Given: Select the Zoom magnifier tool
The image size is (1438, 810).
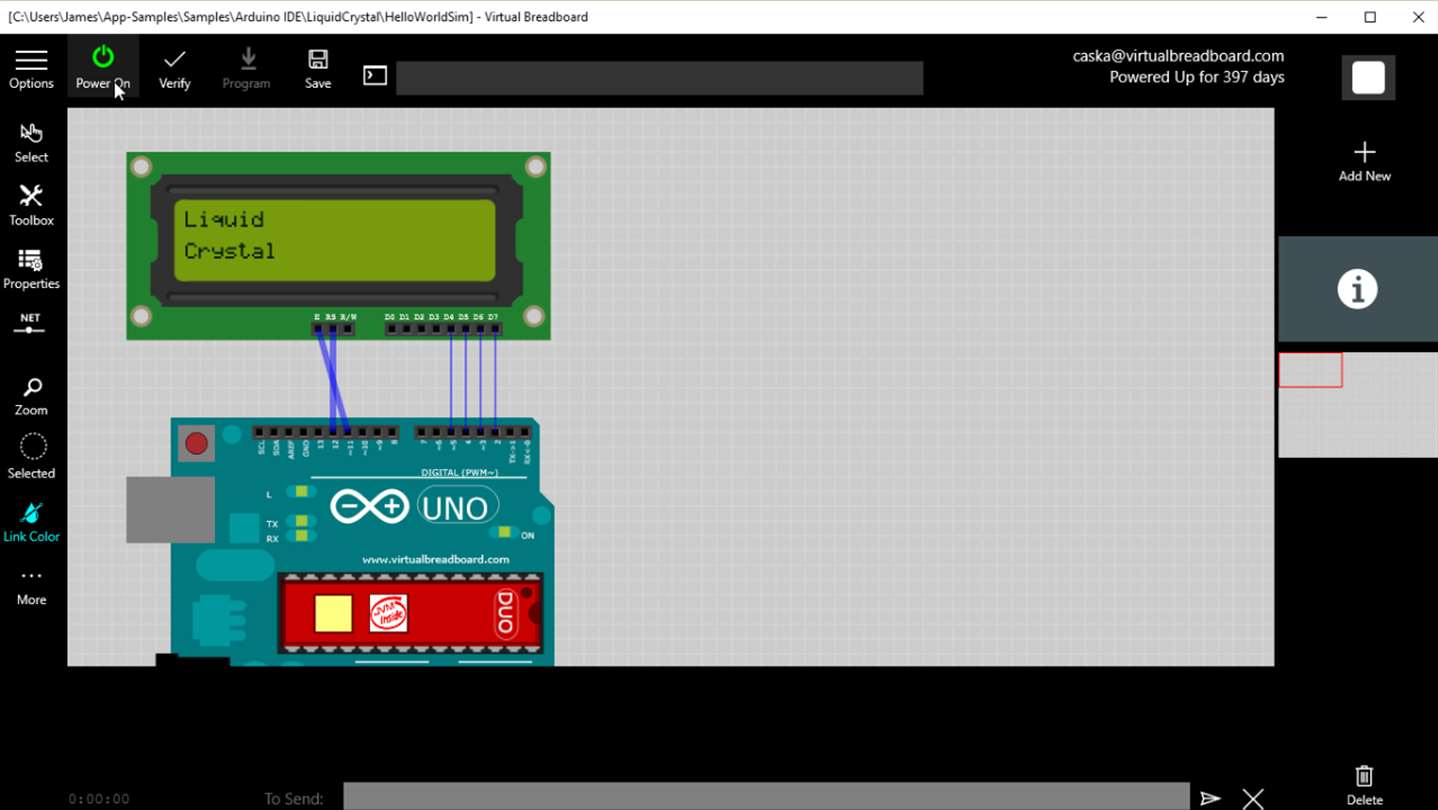Looking at the screenshot, I should pos(31,396).
